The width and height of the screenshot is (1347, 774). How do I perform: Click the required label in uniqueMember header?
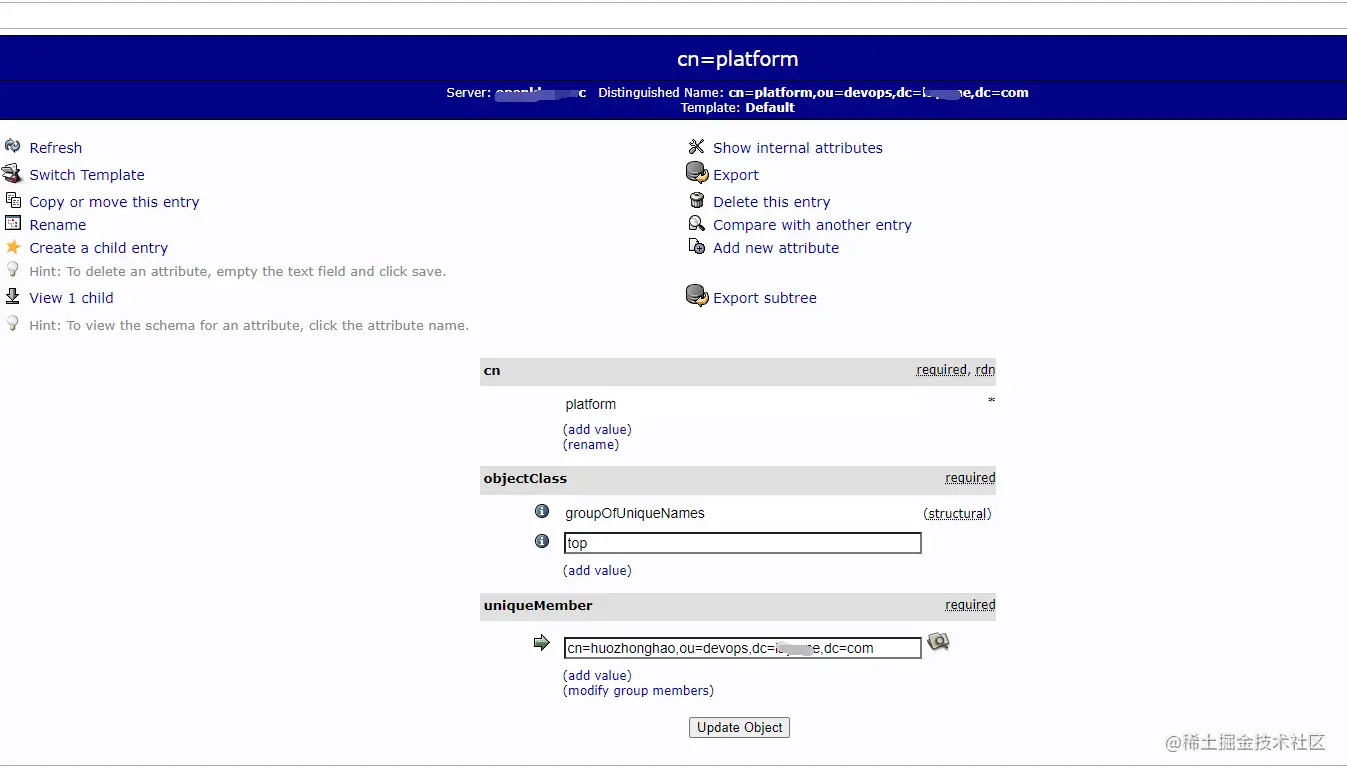(x=970, y=605)
